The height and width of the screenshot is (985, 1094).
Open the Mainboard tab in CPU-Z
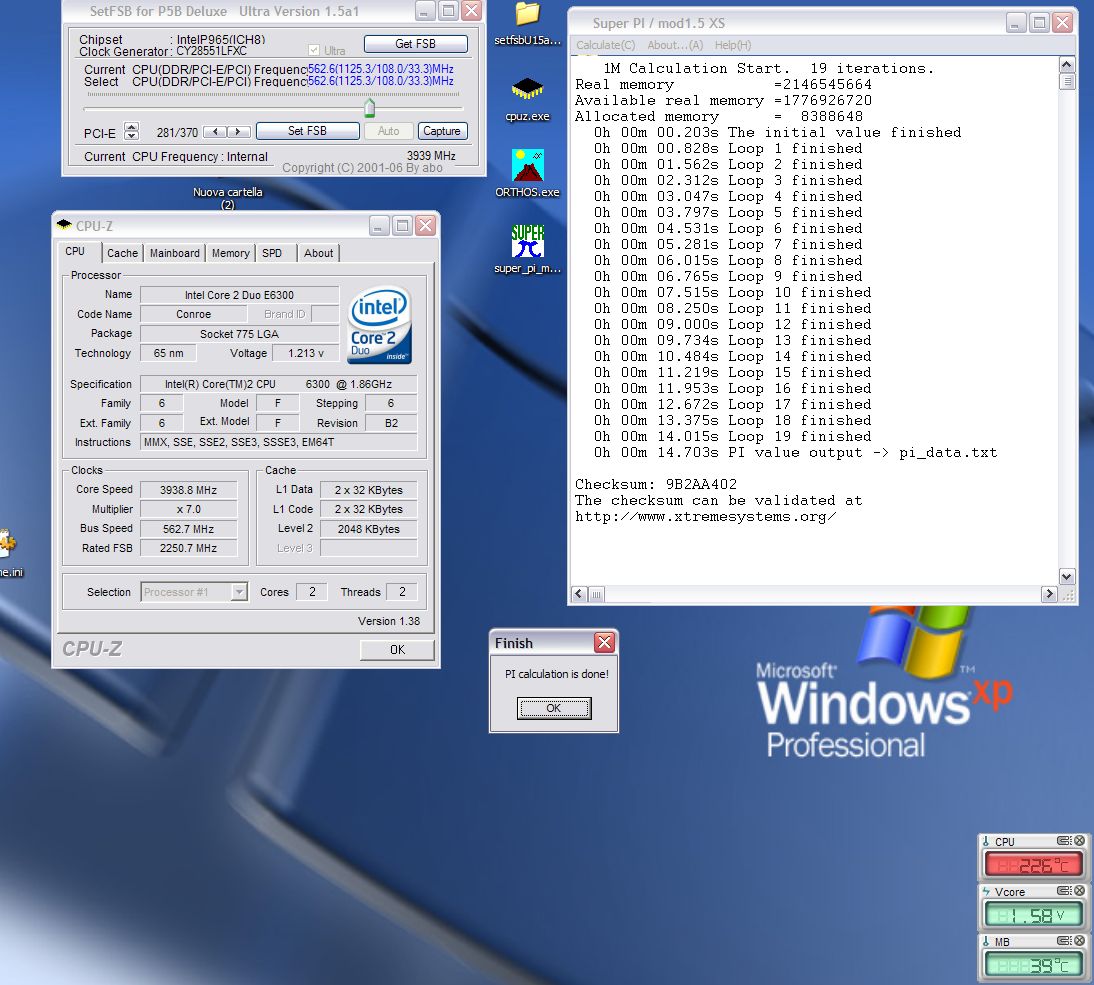174,253
